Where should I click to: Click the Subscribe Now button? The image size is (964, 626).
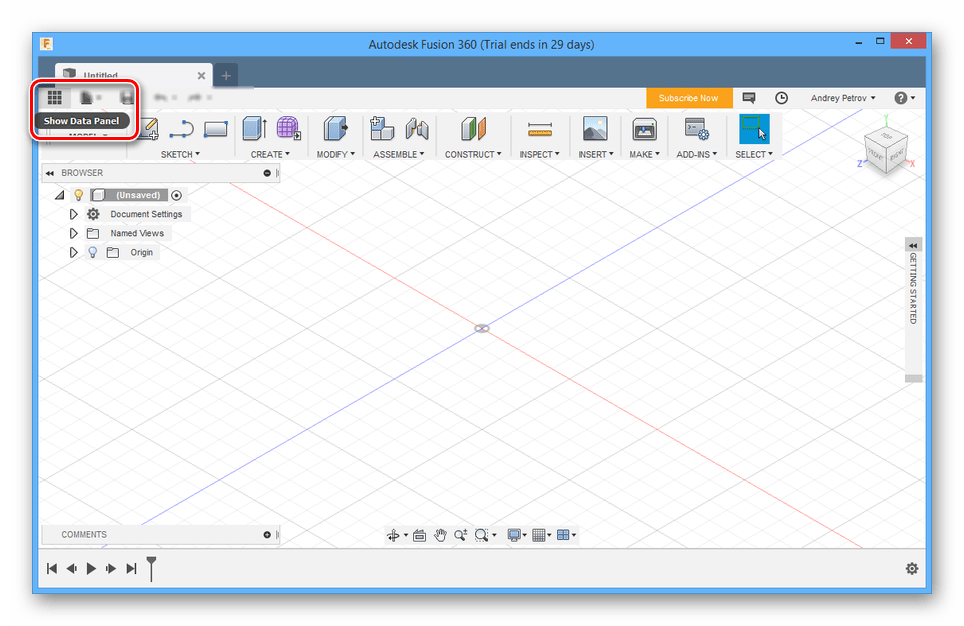coord(688,98)
